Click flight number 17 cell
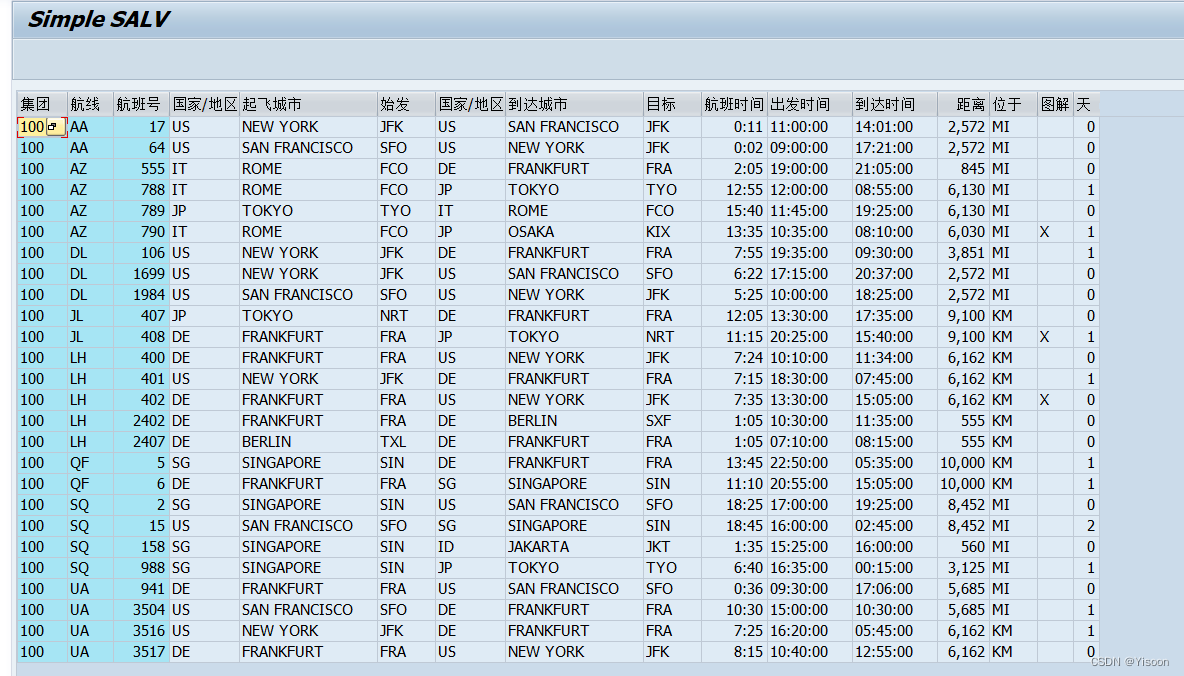 click(x=141, y=127)
